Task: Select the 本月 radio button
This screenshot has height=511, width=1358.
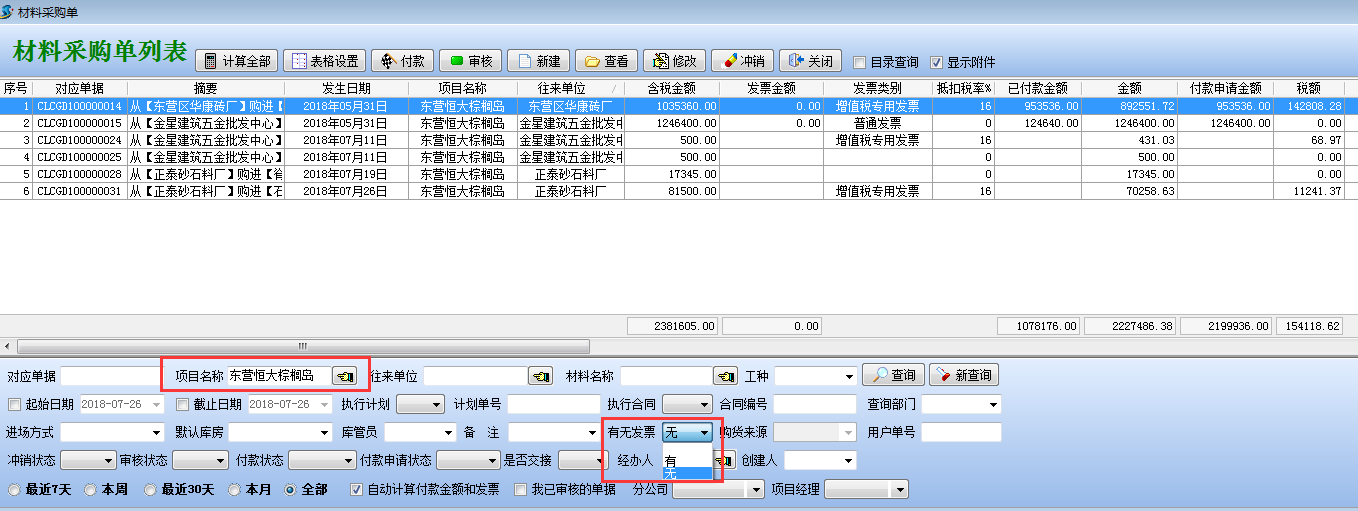Action: (x=235, y=490)
